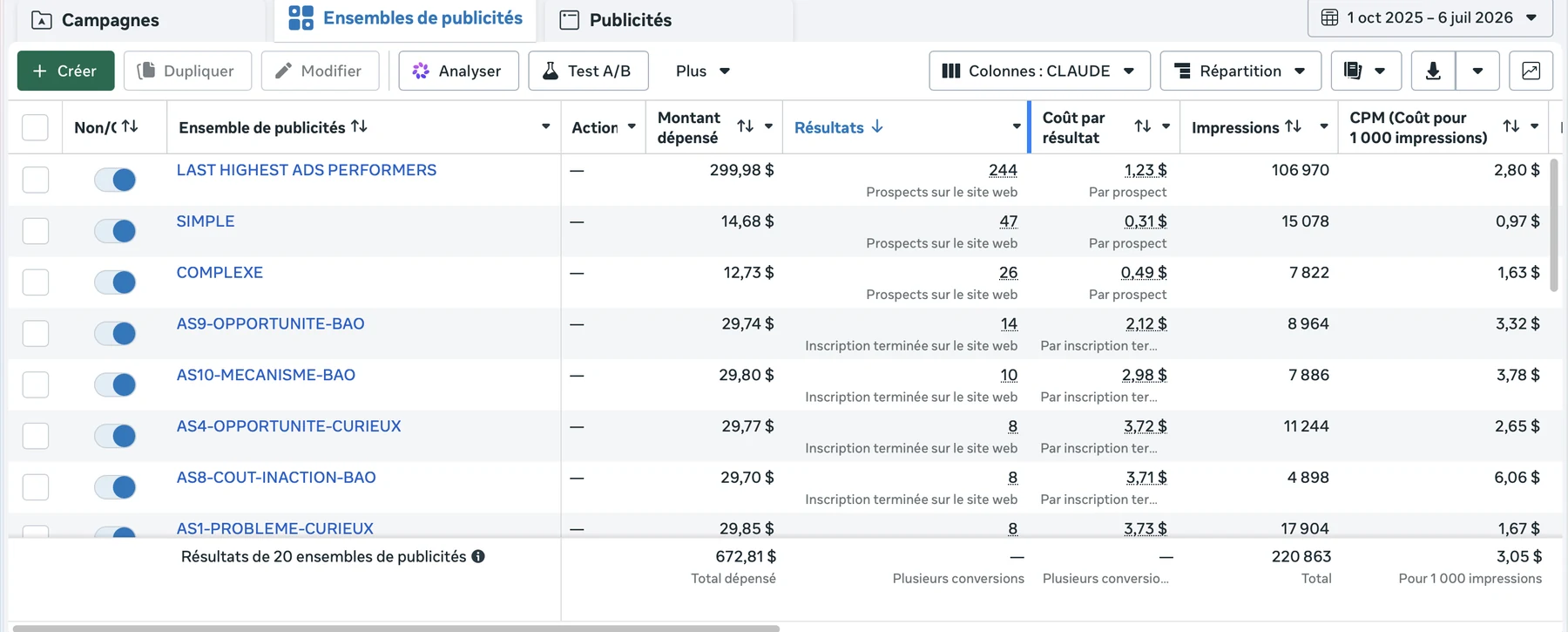Open Coût par résultat column dropdown arrow
The width and height of the screenshot is (1568, 632).
pyautogui.click(x=1166, y=126)
